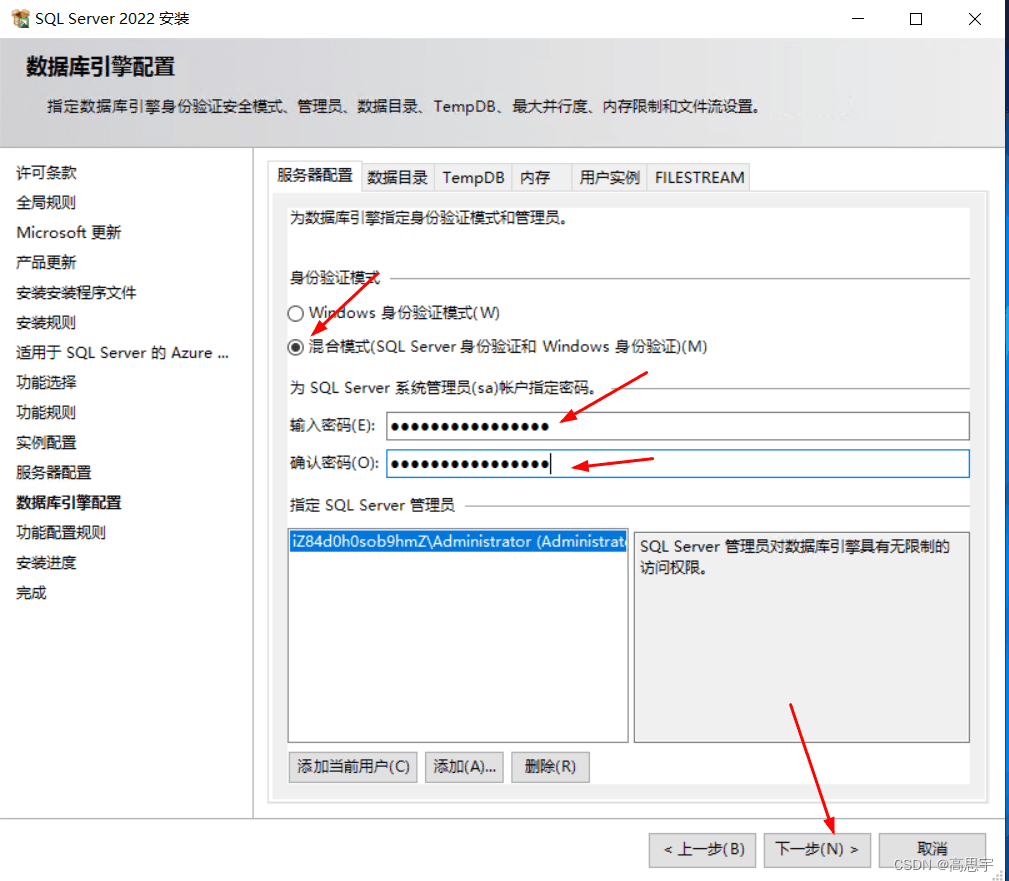
Task: Click 安装规则 step in sidebar
Action: [46, 322]
